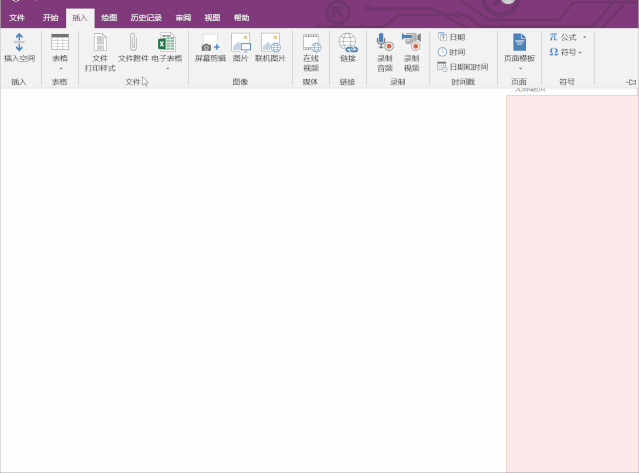Insert an Online Video (在线视频)
The image size is (639, 473).
[311, 51]
